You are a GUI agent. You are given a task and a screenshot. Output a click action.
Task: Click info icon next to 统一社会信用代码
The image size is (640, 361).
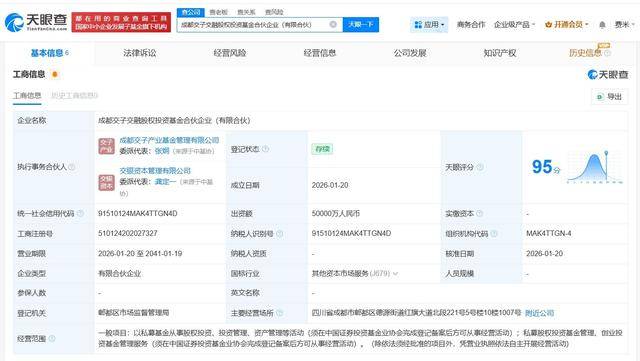coord(80,213)
